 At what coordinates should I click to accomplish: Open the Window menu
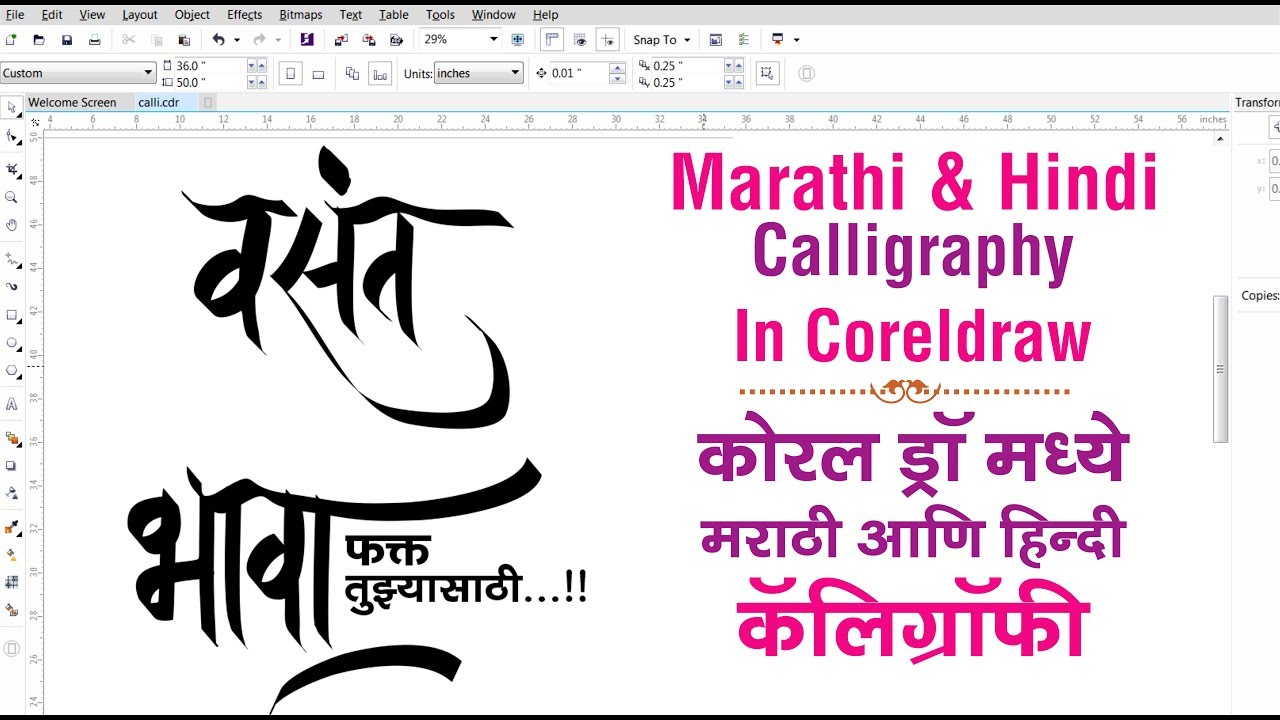494,15
